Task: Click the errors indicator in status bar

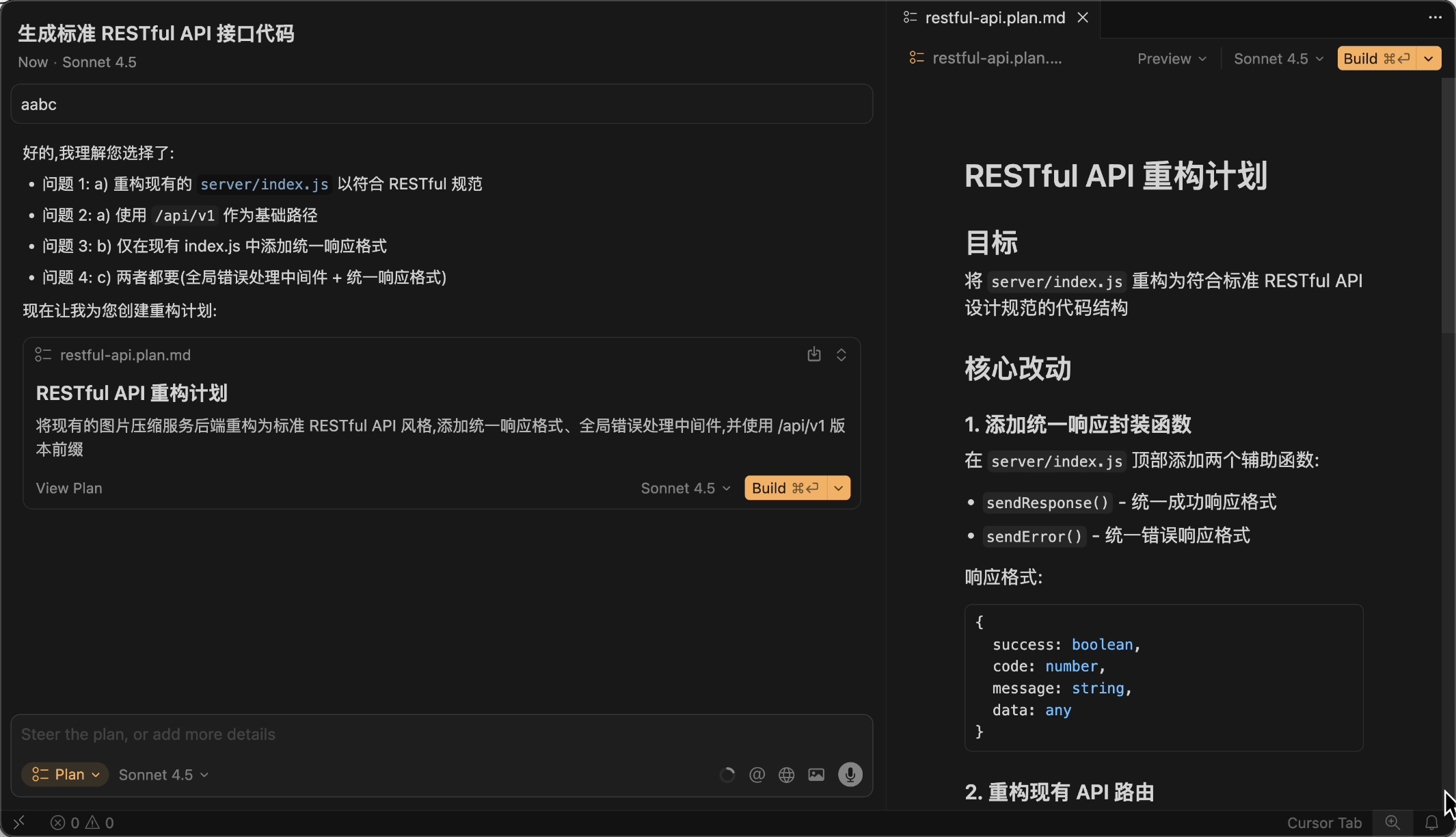Action: click(66, 823)
